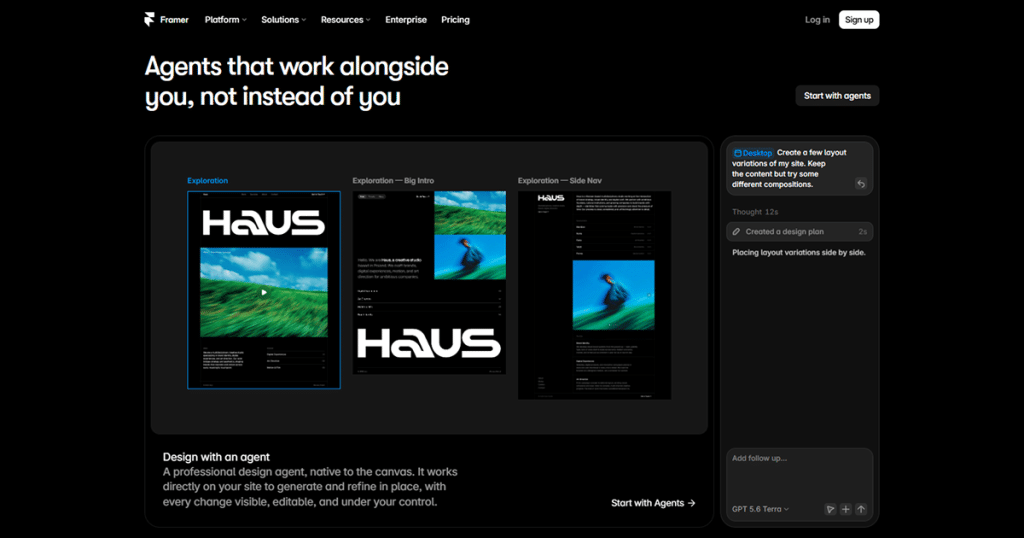Image resolution: width=1024 pixels, height=538 pixels.
Task: Click the plus attachment icon in chat box
Action: tap(846, 509)
